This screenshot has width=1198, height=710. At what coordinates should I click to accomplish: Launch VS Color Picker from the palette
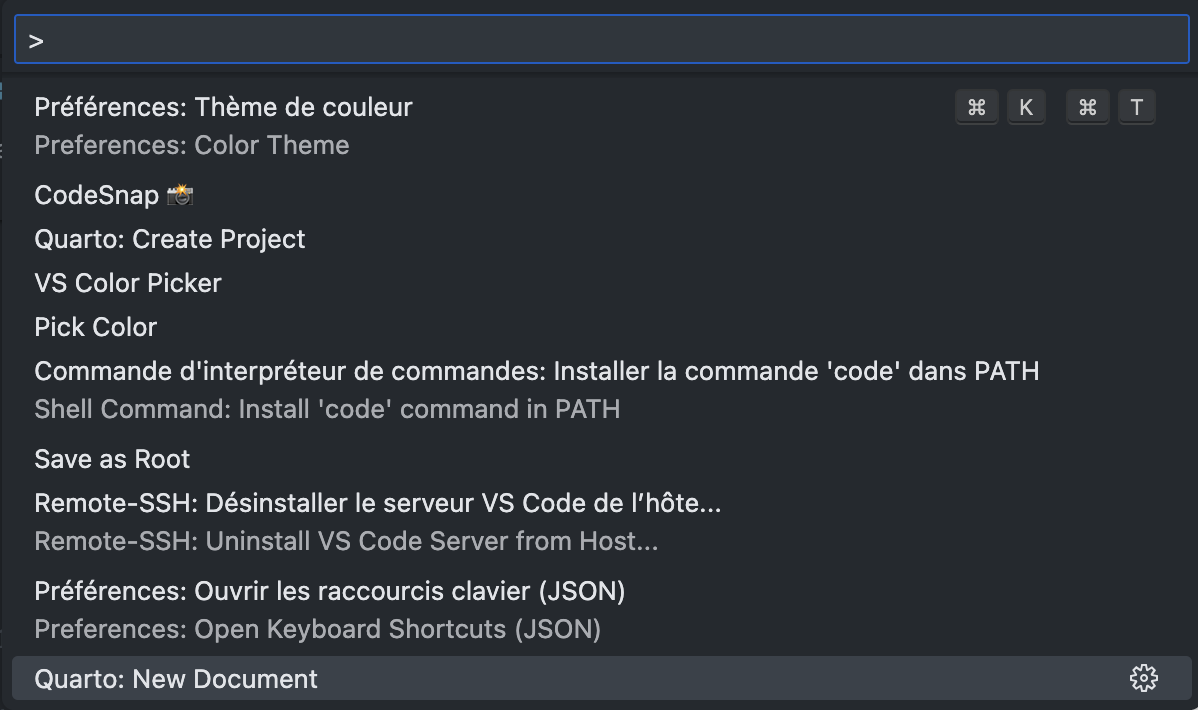(127, 283)
